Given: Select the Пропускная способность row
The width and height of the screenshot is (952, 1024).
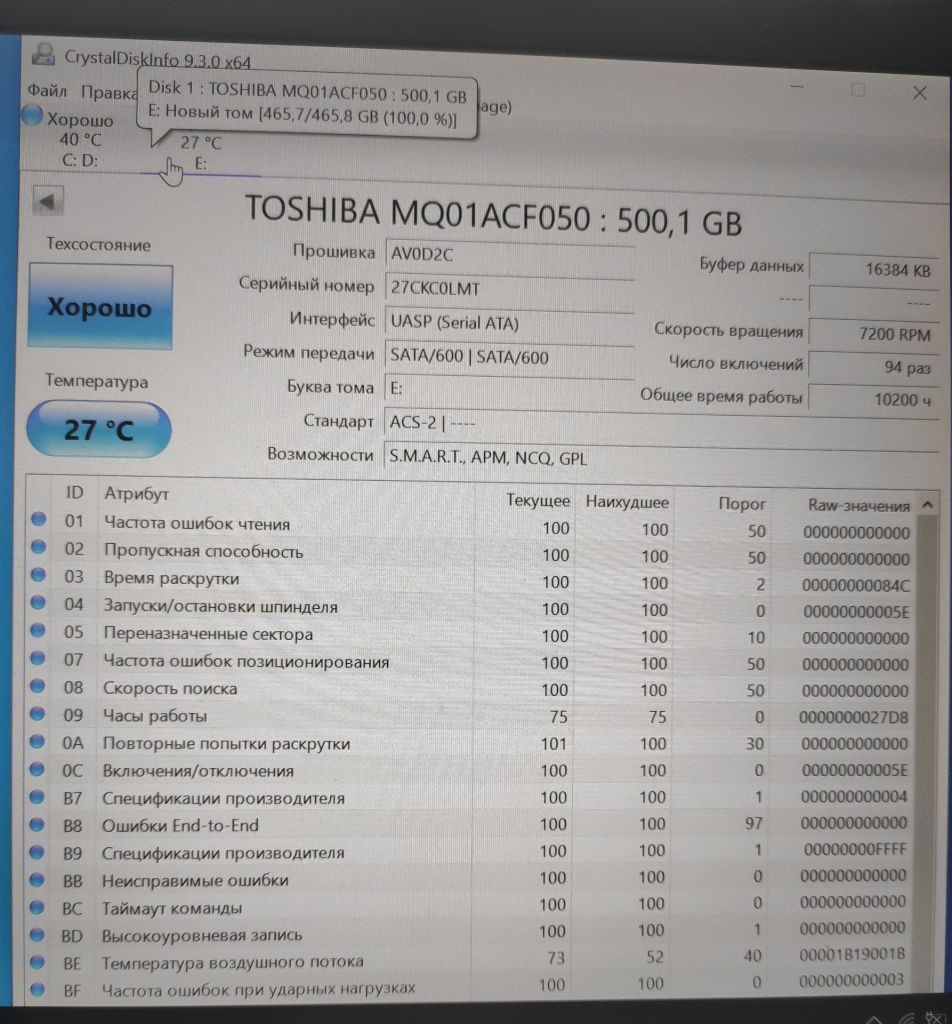Looking at the screenshot, I should [471, 554].
